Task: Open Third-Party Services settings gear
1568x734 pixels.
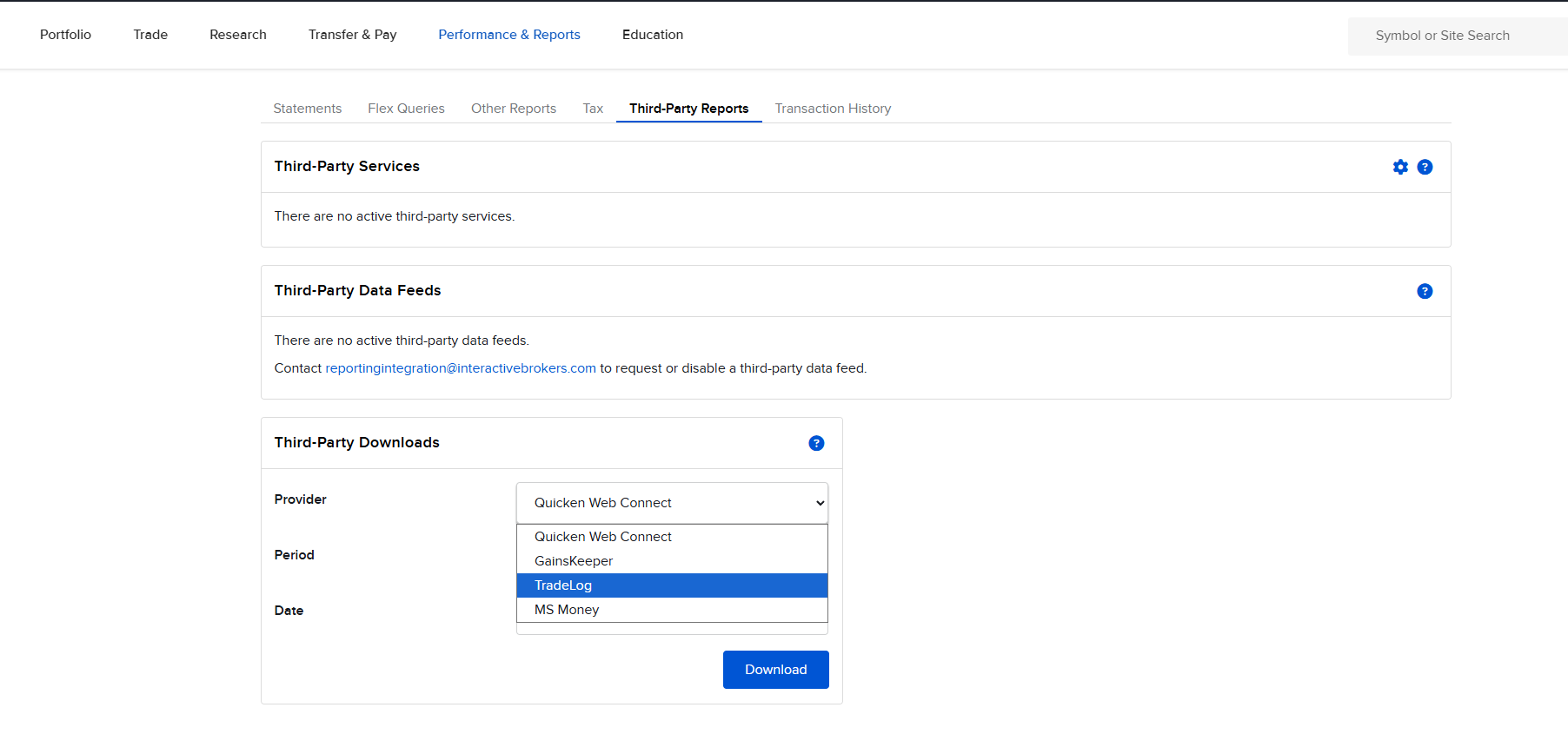Action: pyautogui.click(x=1400, y=167)
